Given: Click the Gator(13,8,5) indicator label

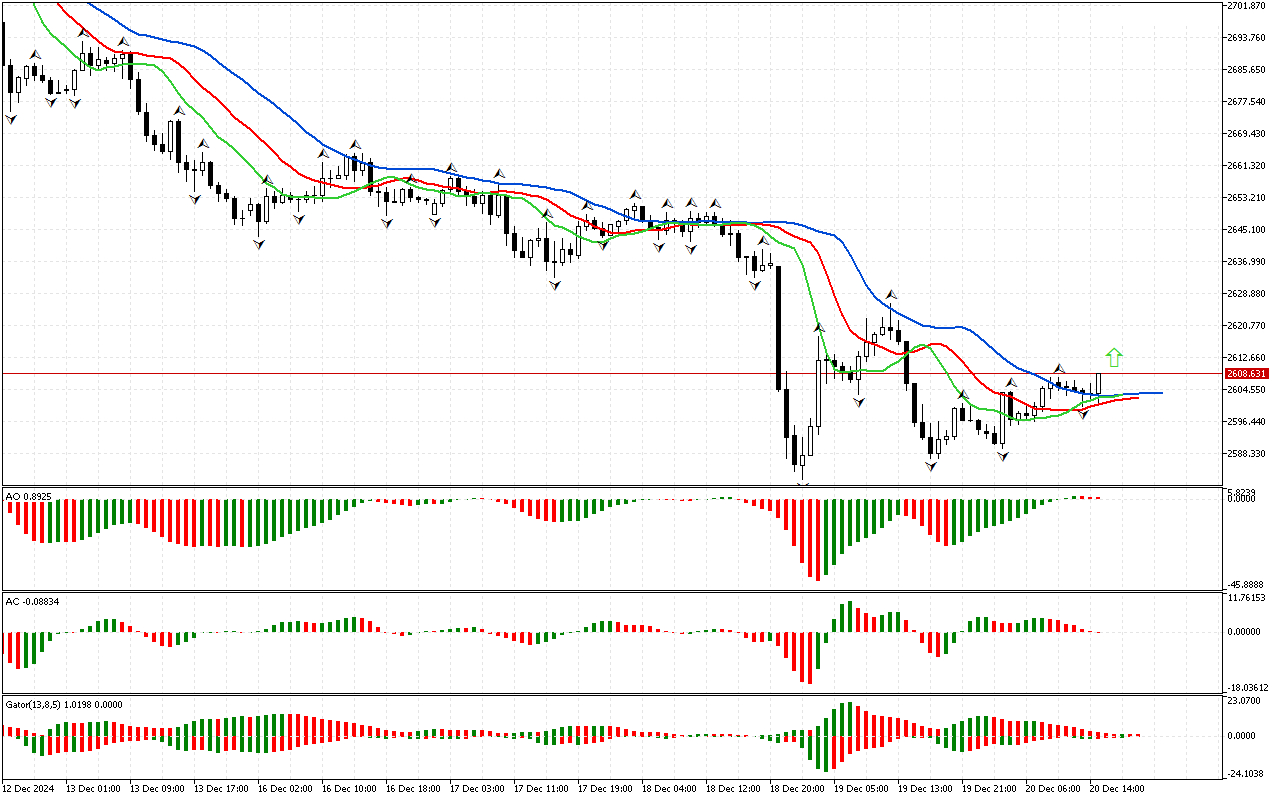Looking at the screenshot, I should [63, 704].
